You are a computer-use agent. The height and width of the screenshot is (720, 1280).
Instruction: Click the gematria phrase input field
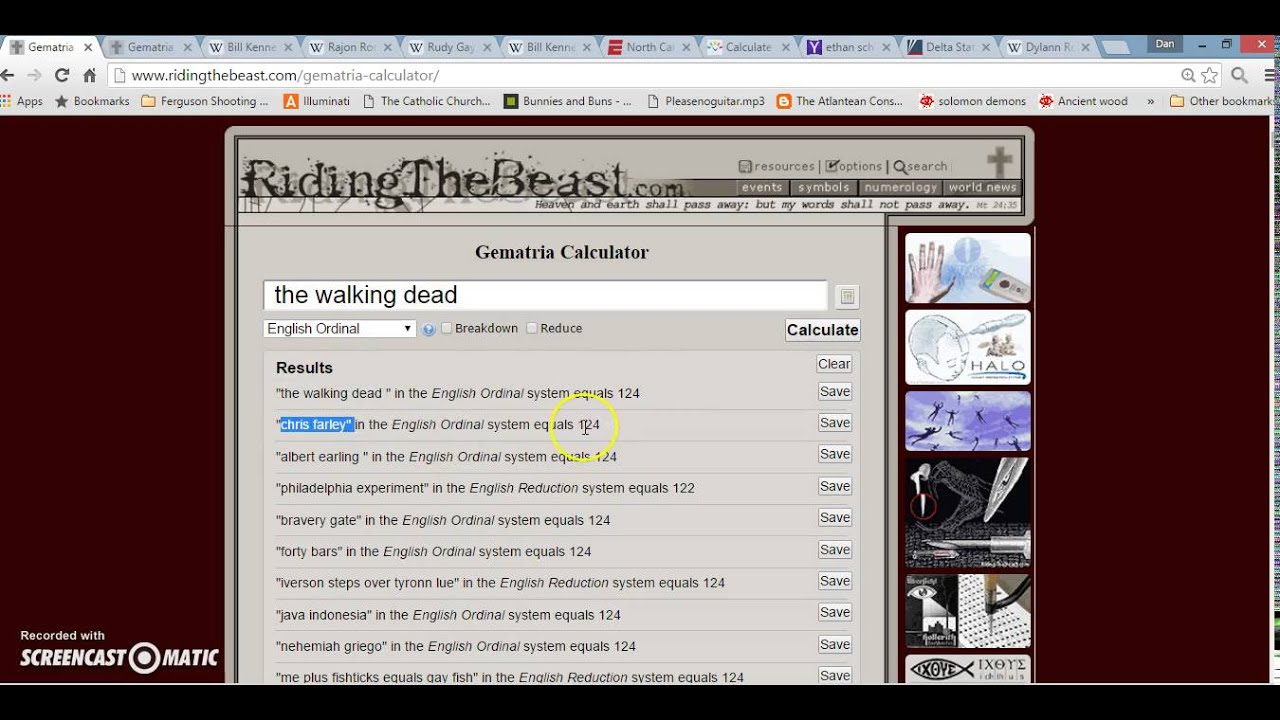(545, 295)
